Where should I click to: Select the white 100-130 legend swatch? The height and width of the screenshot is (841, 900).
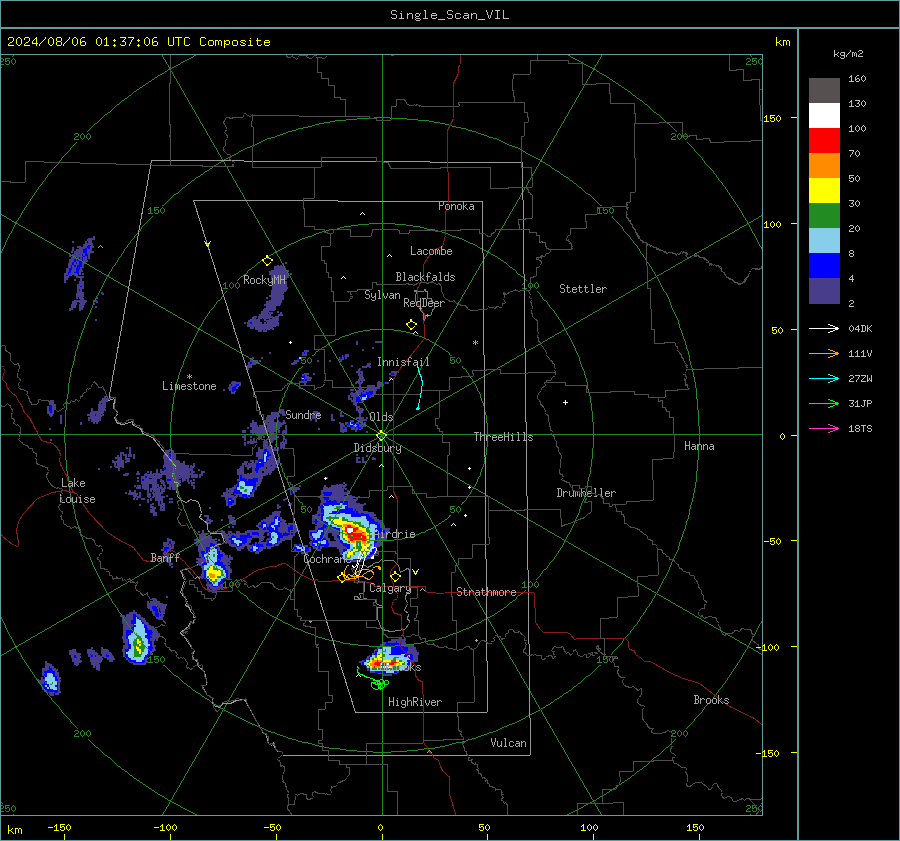click(x=824, y=116)
